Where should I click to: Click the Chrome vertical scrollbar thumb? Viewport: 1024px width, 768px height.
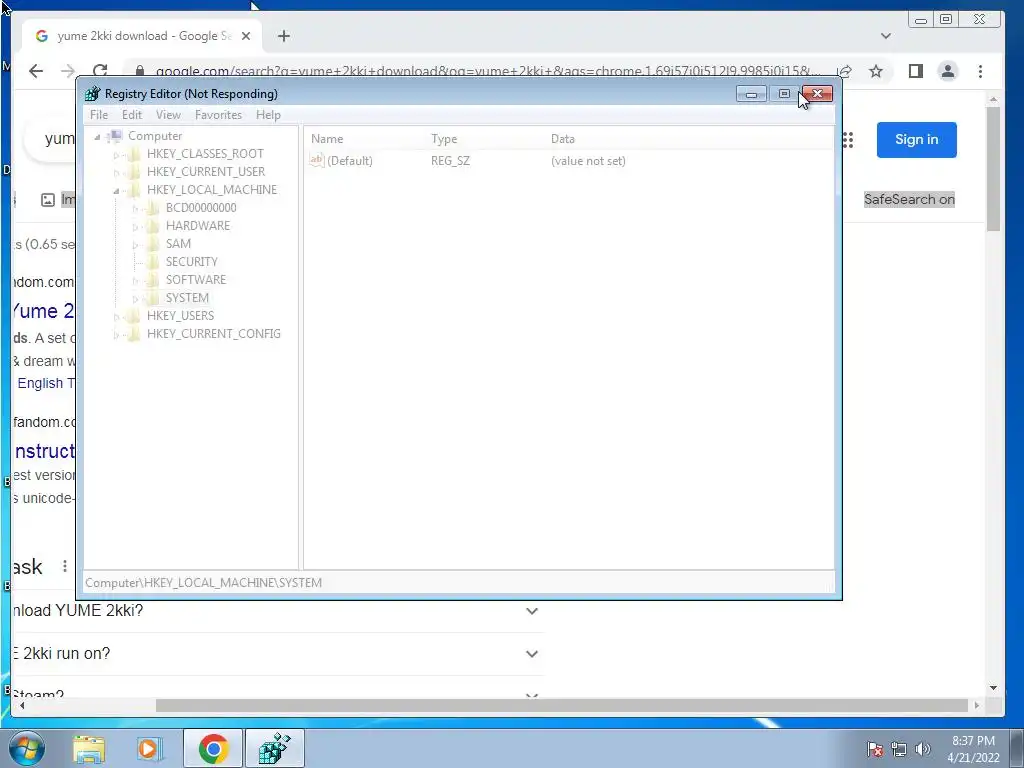coord(993,168)
